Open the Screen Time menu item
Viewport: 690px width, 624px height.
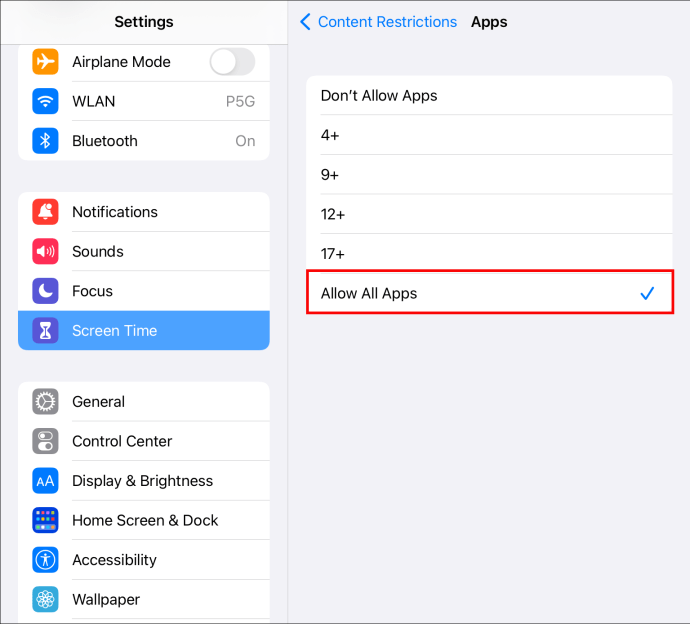pos(144,331)
